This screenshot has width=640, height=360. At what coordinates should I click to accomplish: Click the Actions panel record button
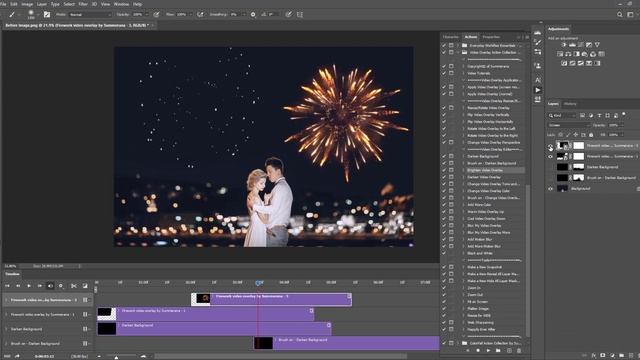(x=478, y=351)
